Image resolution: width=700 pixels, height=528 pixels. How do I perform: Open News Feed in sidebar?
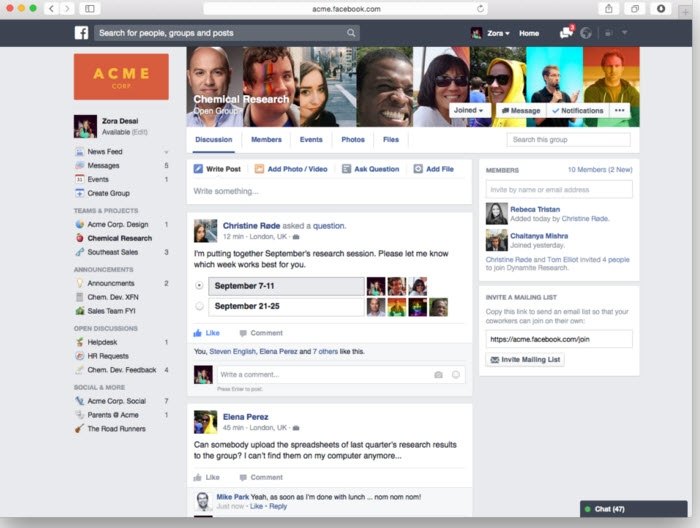coord(105,152)
